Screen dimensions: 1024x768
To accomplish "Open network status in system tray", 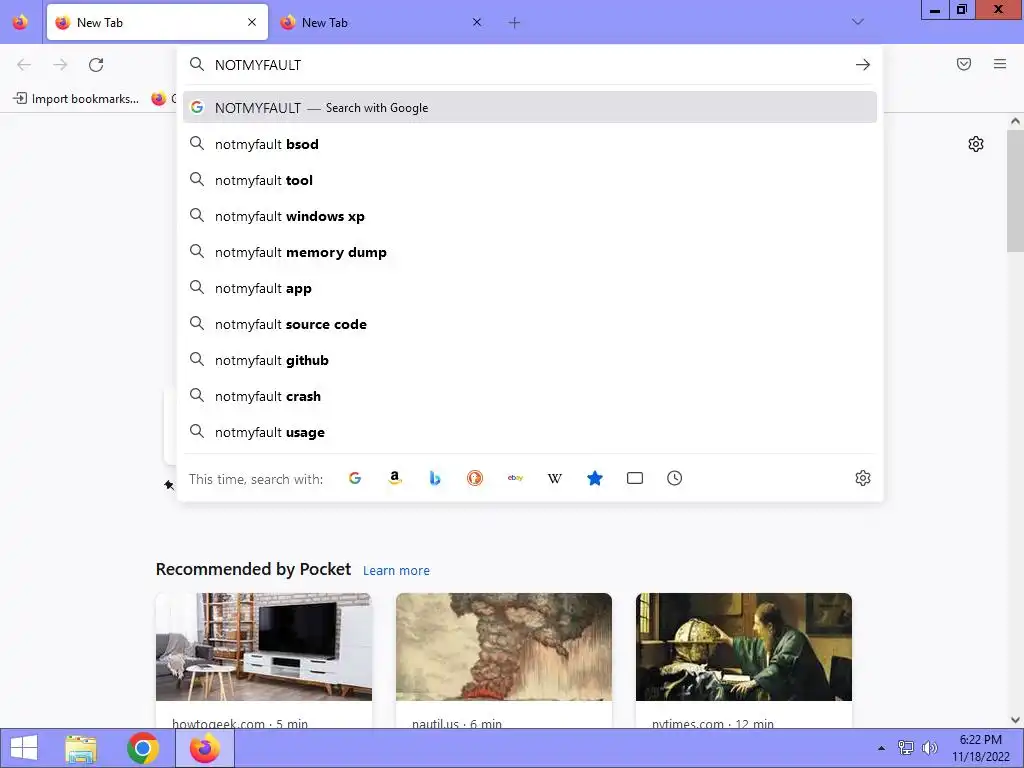I will pyautogui.click(x=906, y=748).
